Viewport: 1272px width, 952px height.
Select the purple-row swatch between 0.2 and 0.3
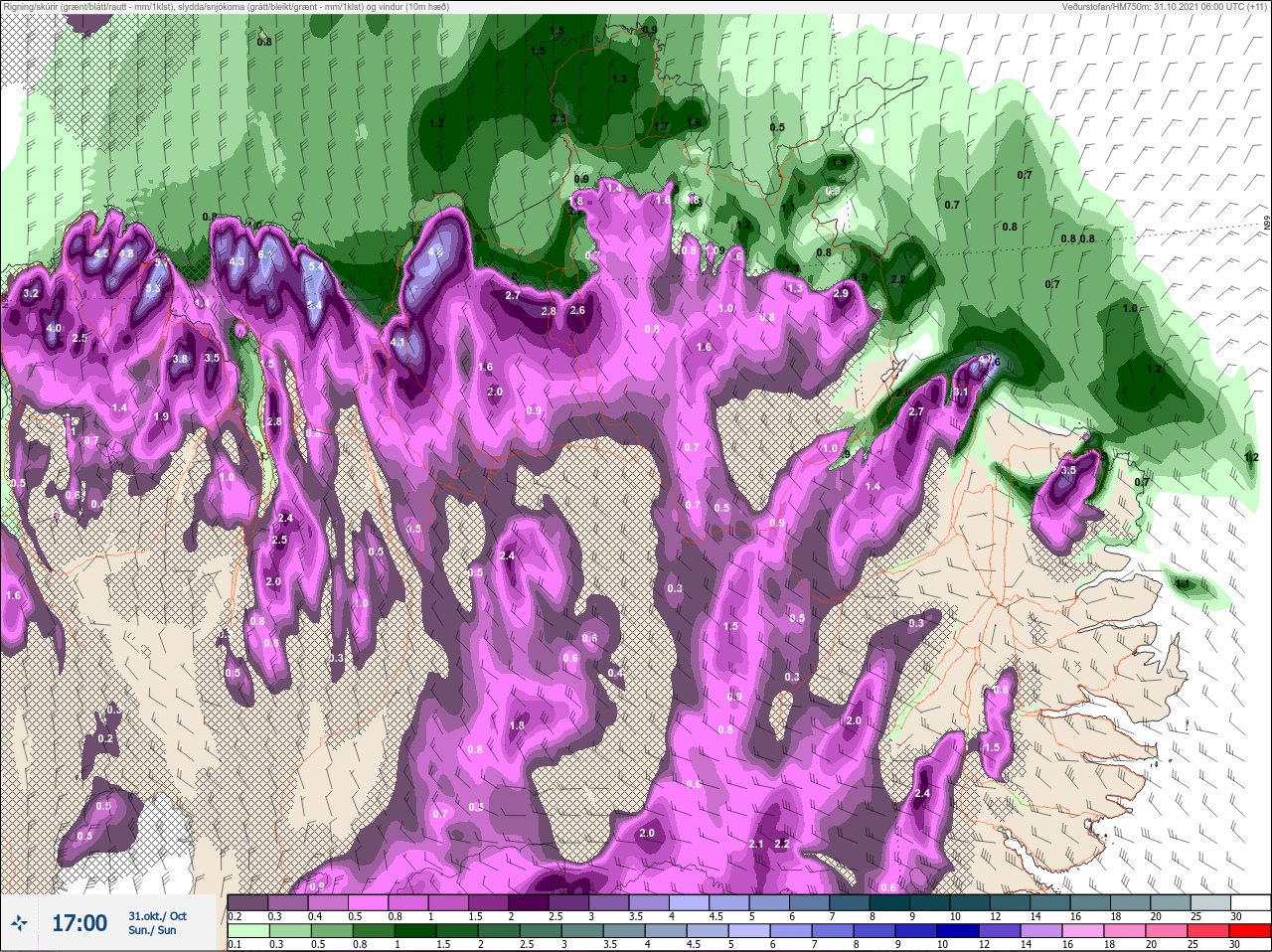pos(248,902)
